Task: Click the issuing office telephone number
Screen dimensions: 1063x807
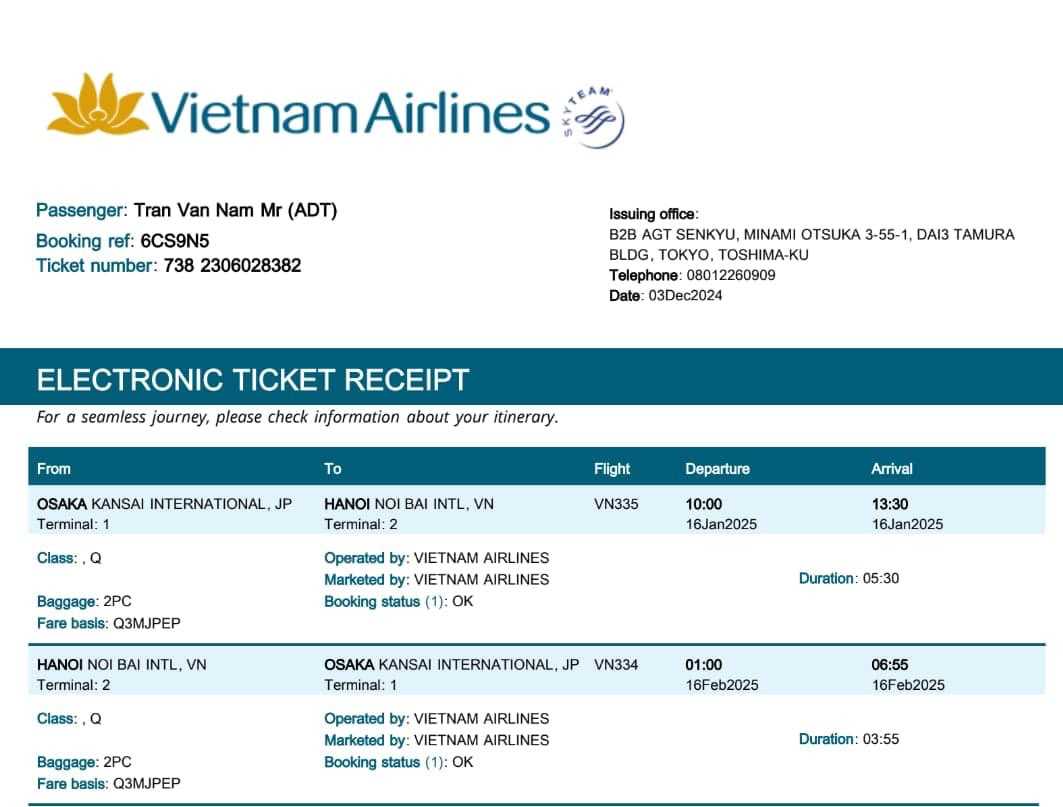Action: pyautogui.click(x=730, y=275)
